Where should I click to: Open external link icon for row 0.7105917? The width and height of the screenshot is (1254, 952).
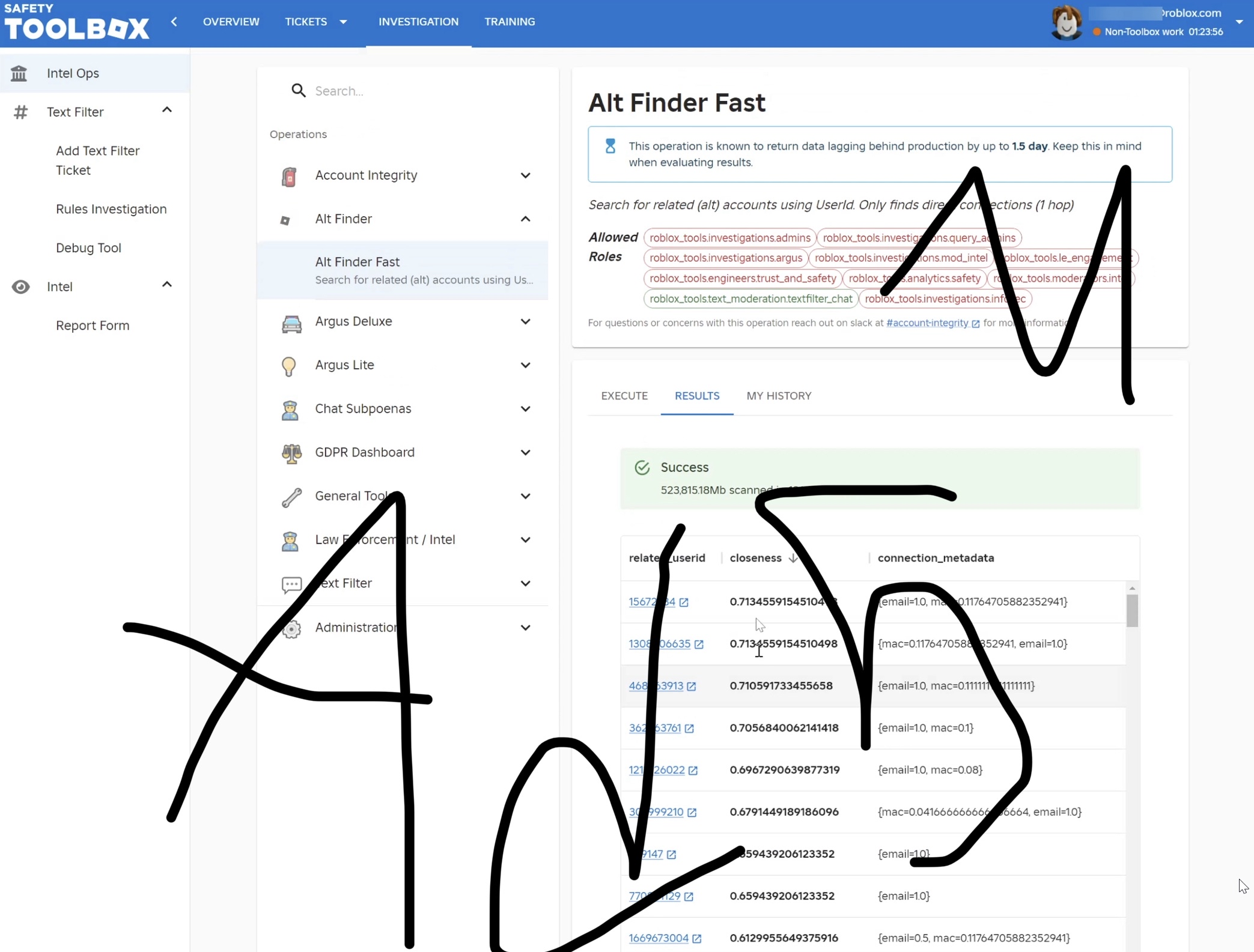pos(691,686)
